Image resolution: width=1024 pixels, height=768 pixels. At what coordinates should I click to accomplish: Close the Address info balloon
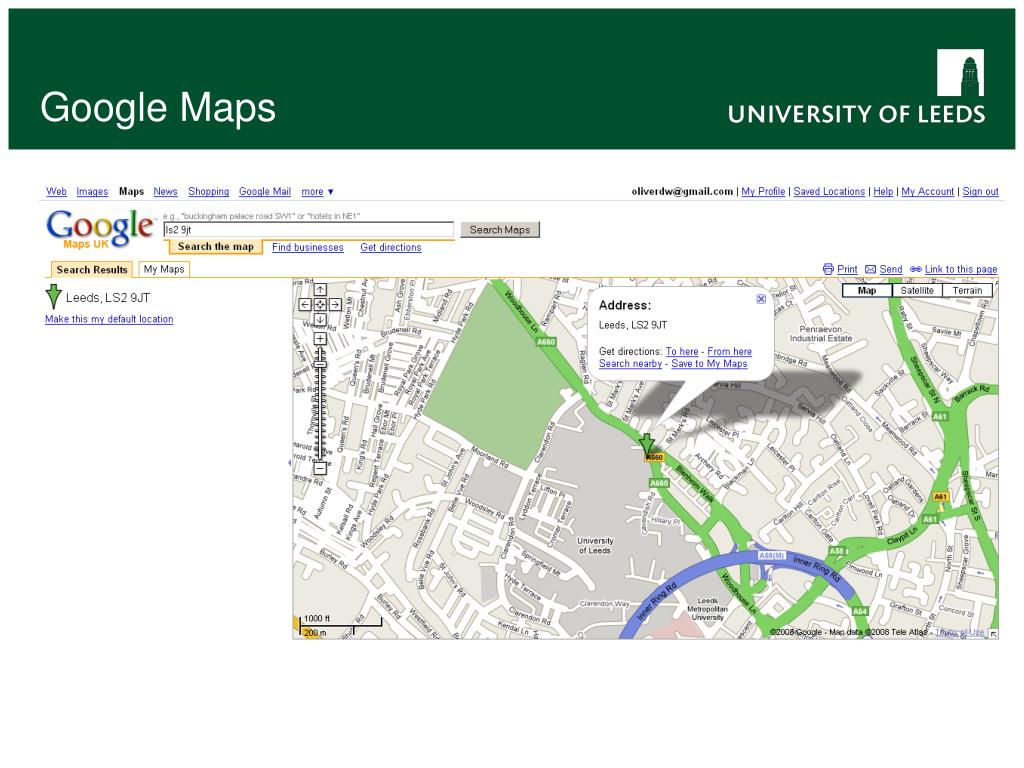tap(761, 299)
